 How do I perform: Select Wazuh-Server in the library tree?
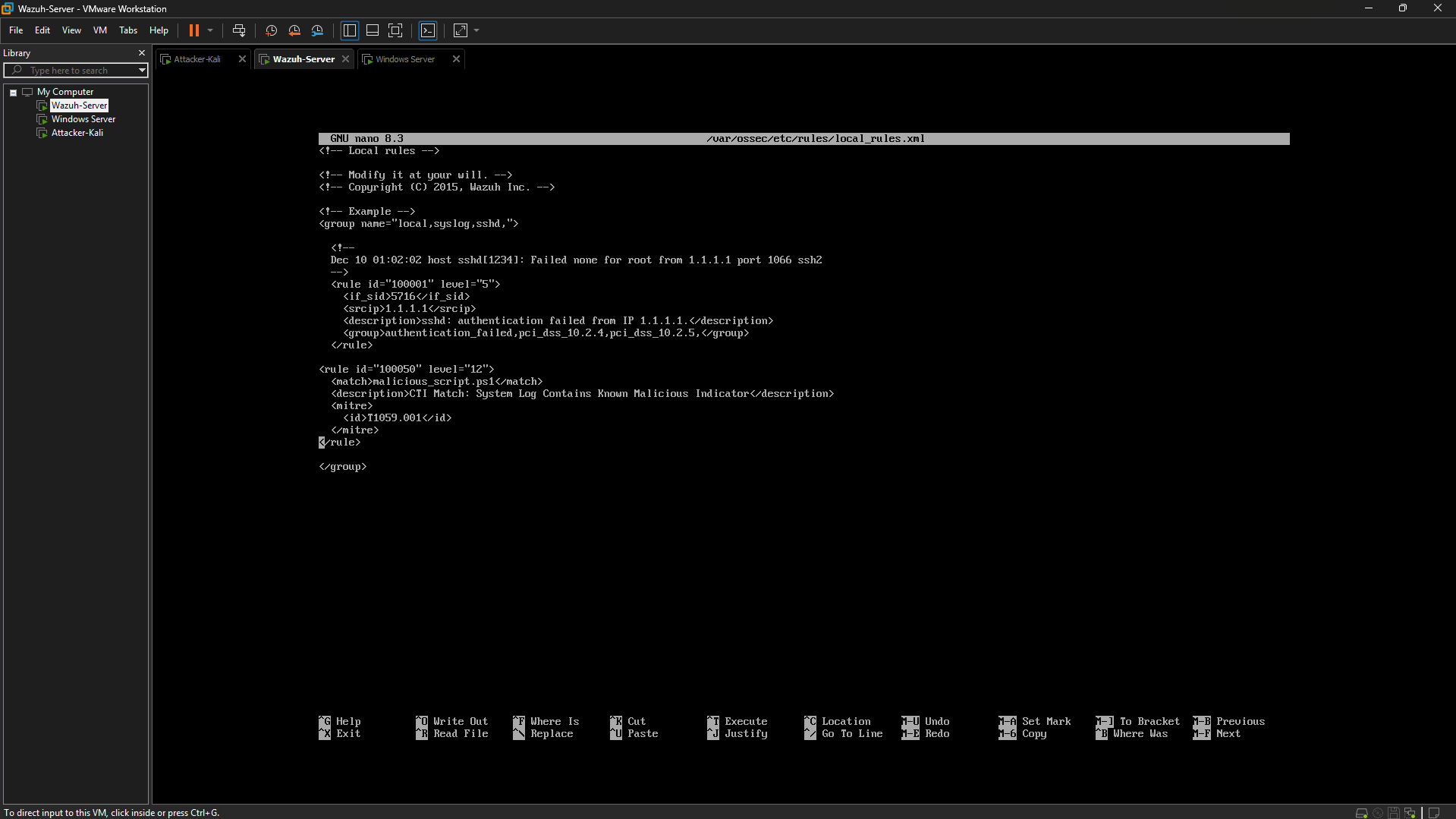point(79,106)
